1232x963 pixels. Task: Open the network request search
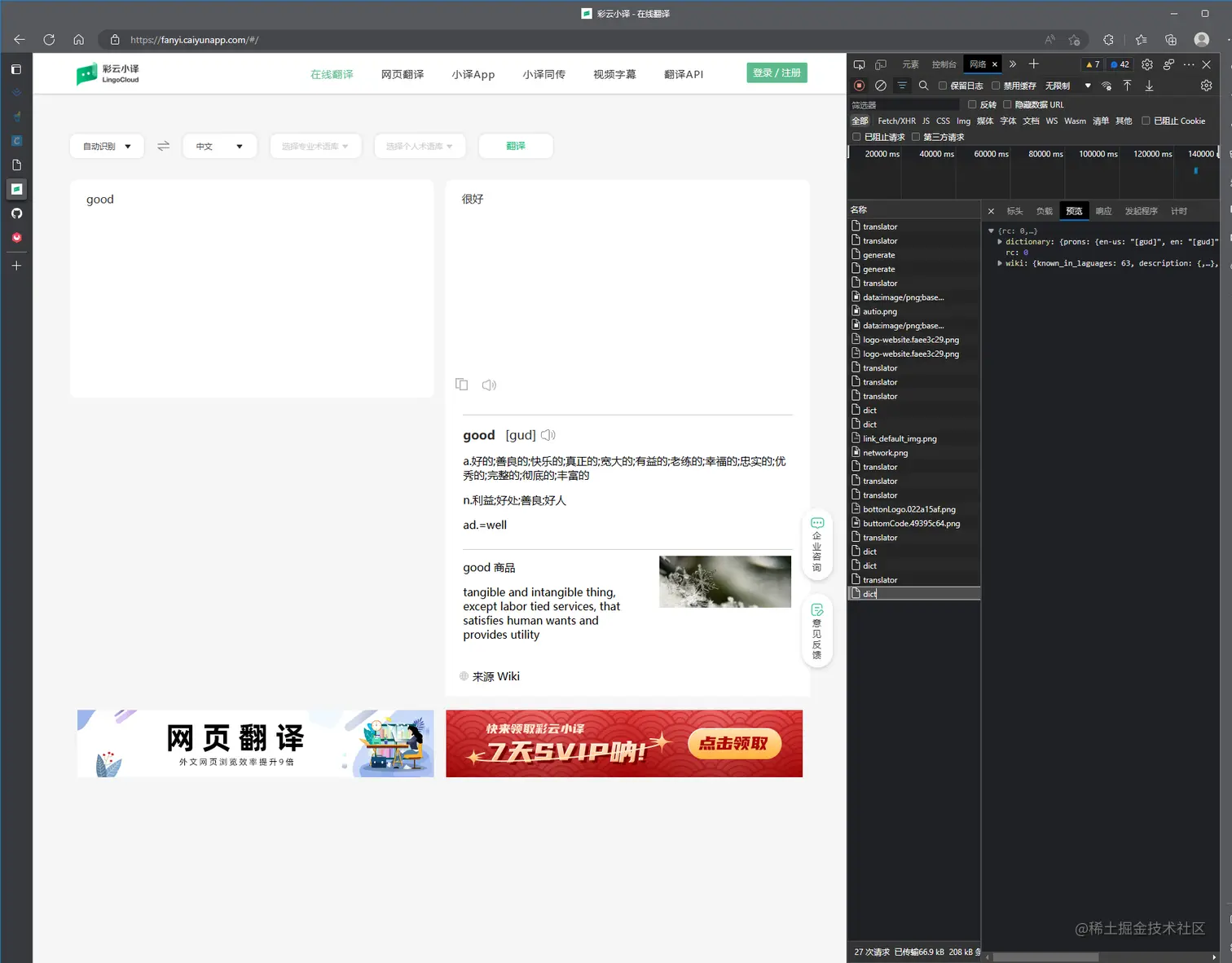[923, 86]
